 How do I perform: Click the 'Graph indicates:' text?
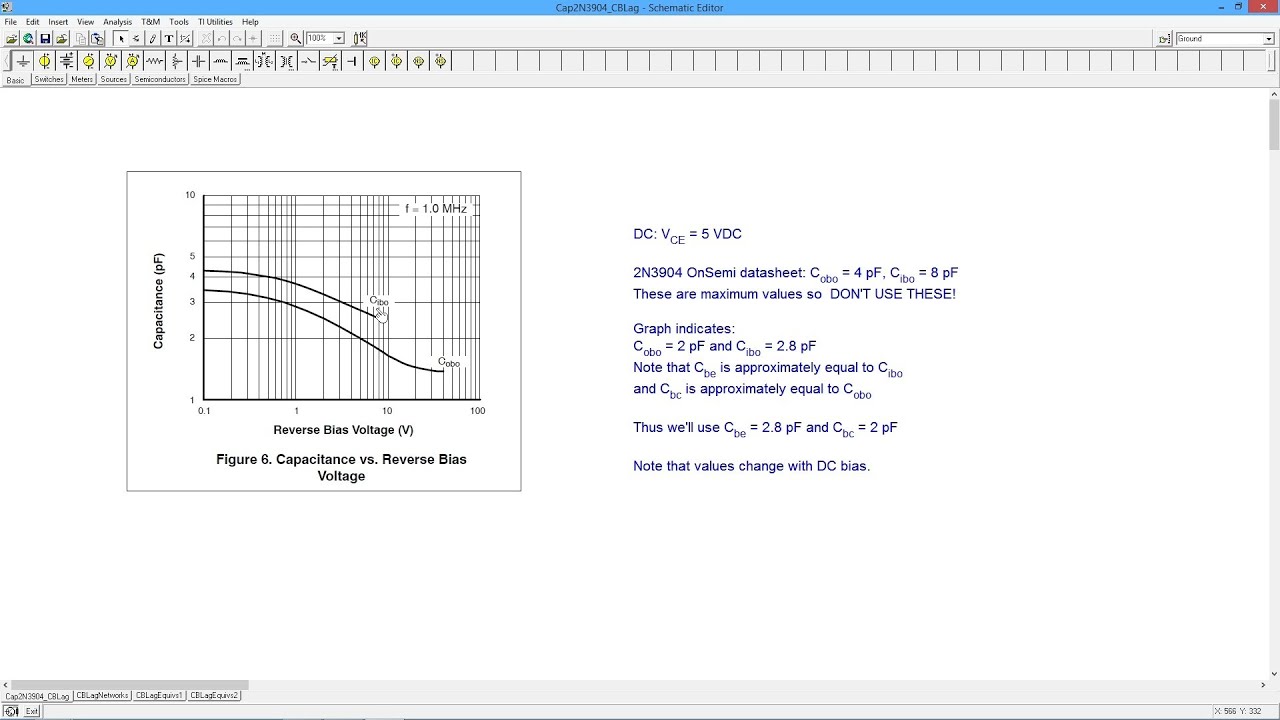[x=684, y=329]
